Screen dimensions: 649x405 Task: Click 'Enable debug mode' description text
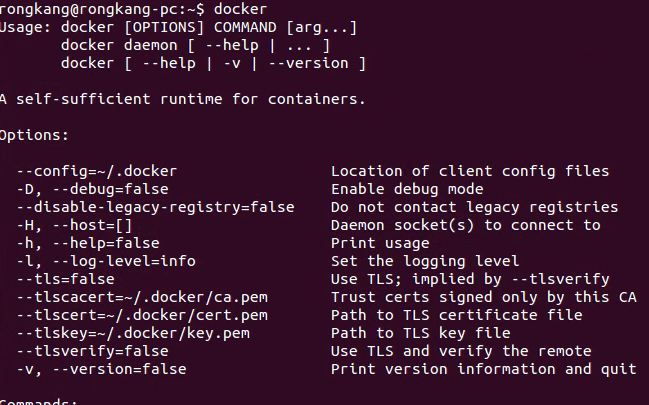point(407,189)
